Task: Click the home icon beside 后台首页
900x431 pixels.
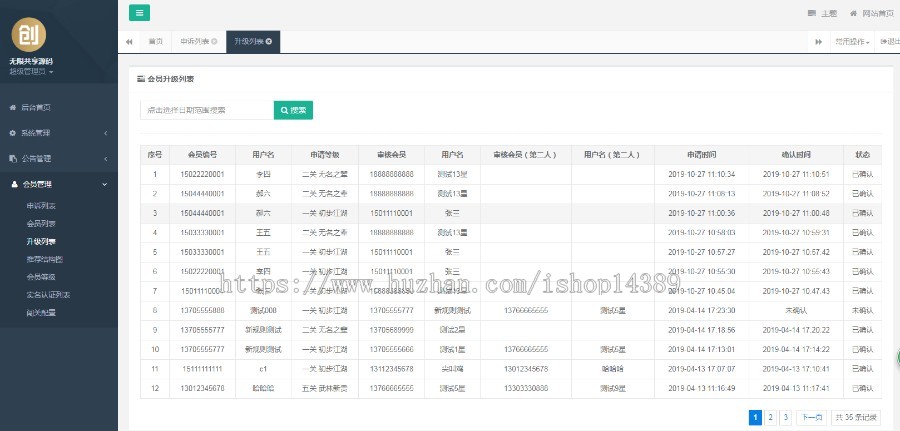Action: pos(13,107)
